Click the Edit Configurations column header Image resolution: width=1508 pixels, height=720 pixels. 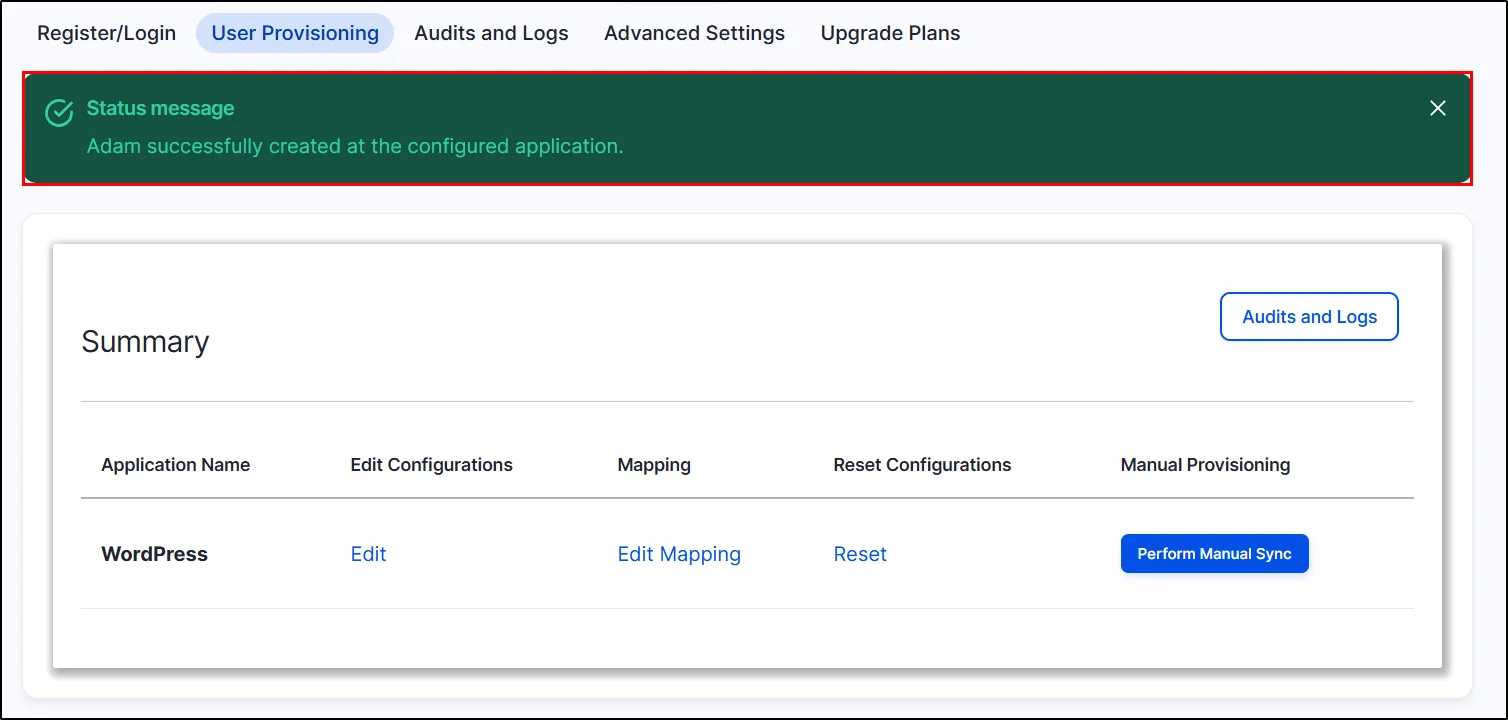[431, 465]
